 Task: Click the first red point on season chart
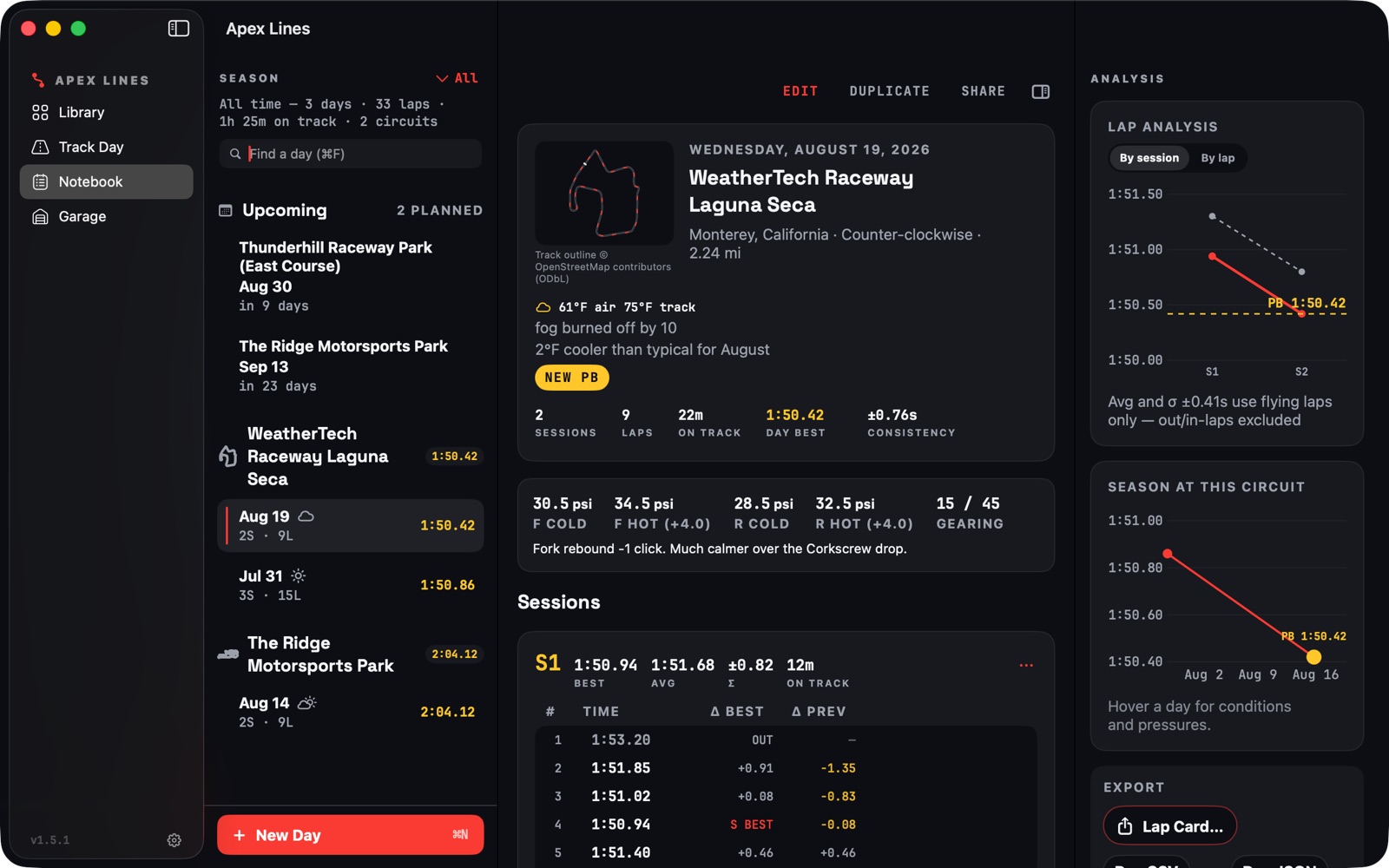point(1168,553)
